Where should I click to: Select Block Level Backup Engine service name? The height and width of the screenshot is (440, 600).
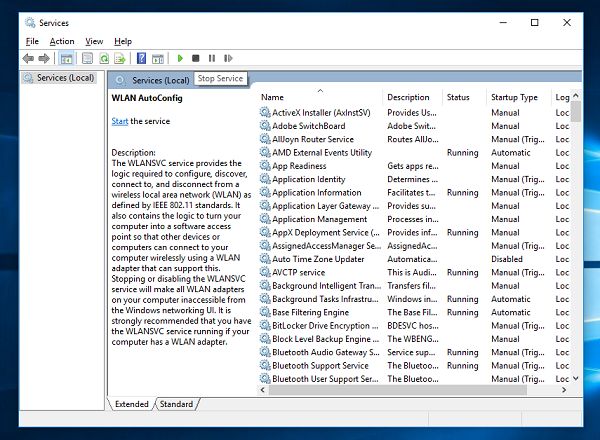(x=326, y=339)
